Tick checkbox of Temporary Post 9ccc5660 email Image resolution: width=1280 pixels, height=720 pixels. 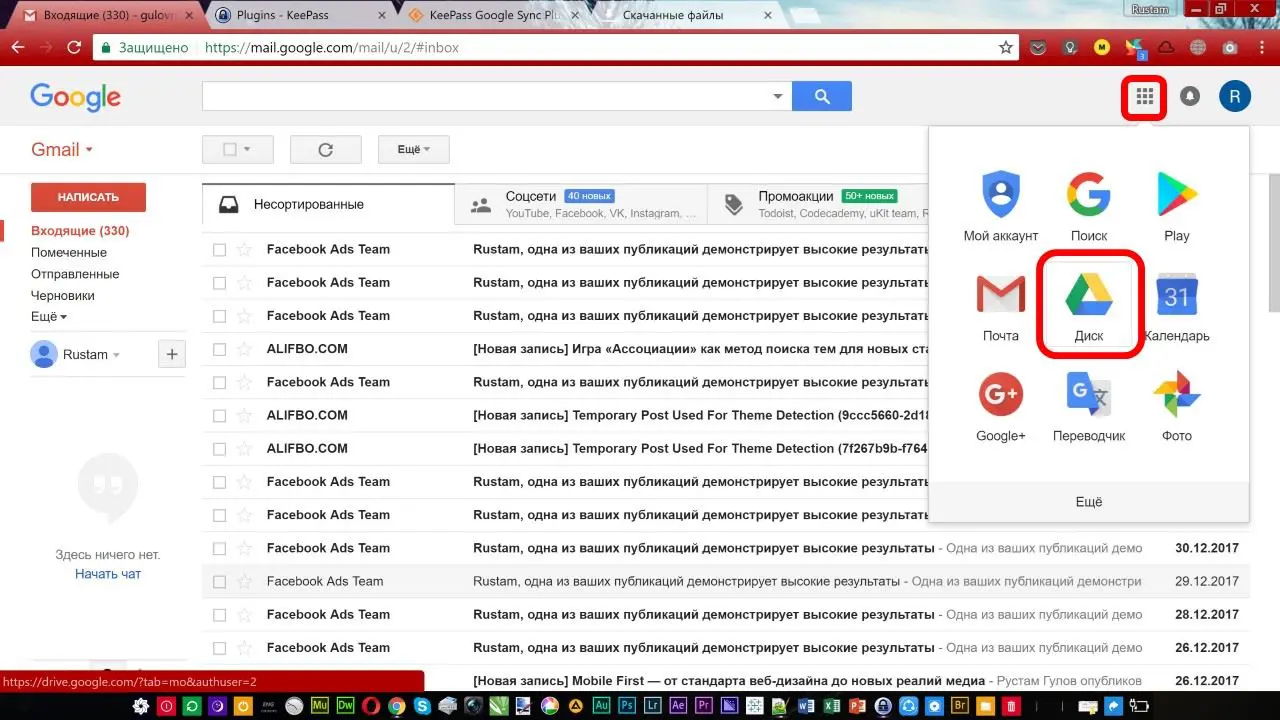(x=220, y=416)
